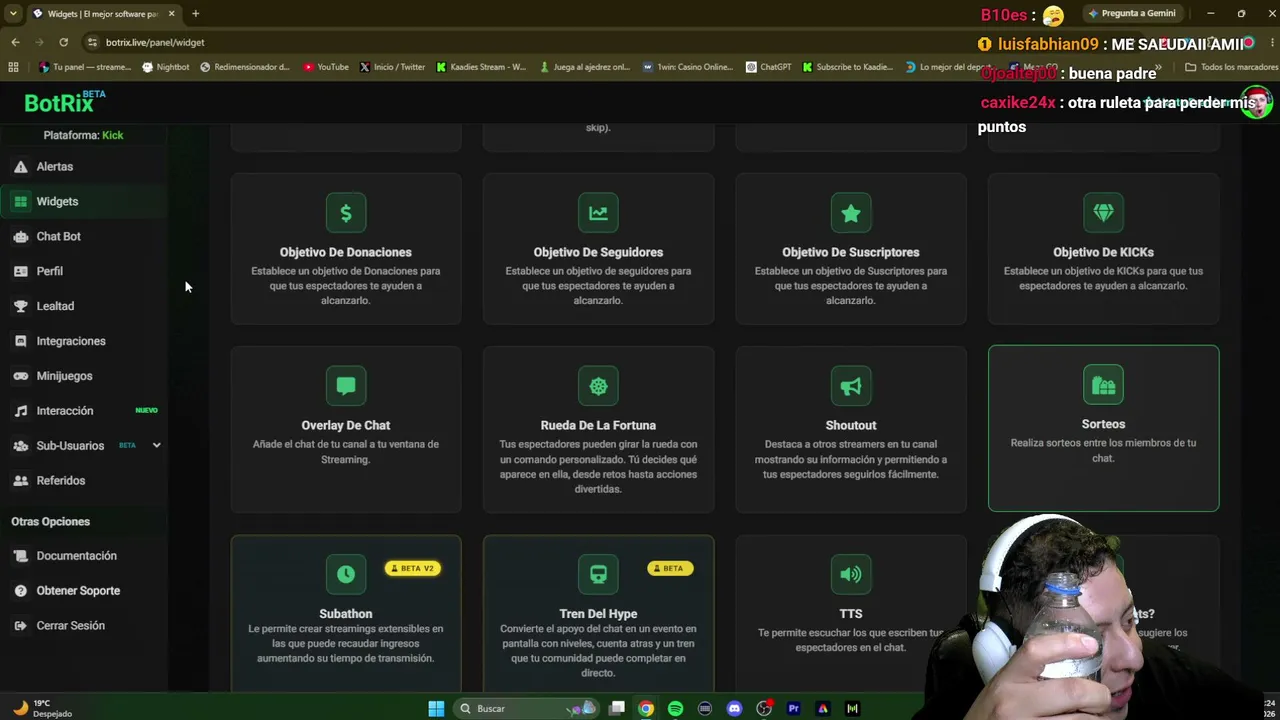Open the Objetivo De Seguidores widget
The width and height of the screenshot is (1280, 720).
pos(598,249)
